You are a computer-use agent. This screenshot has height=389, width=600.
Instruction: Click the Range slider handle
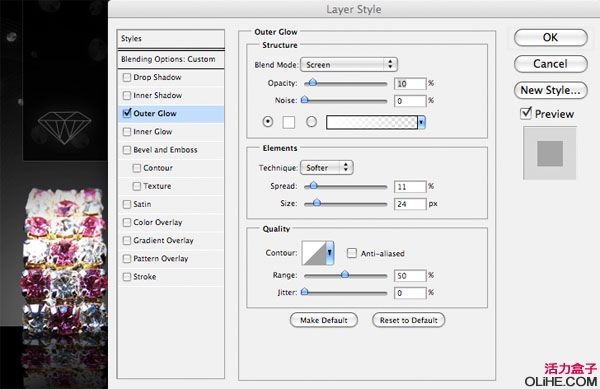click(x=345, y=274)
